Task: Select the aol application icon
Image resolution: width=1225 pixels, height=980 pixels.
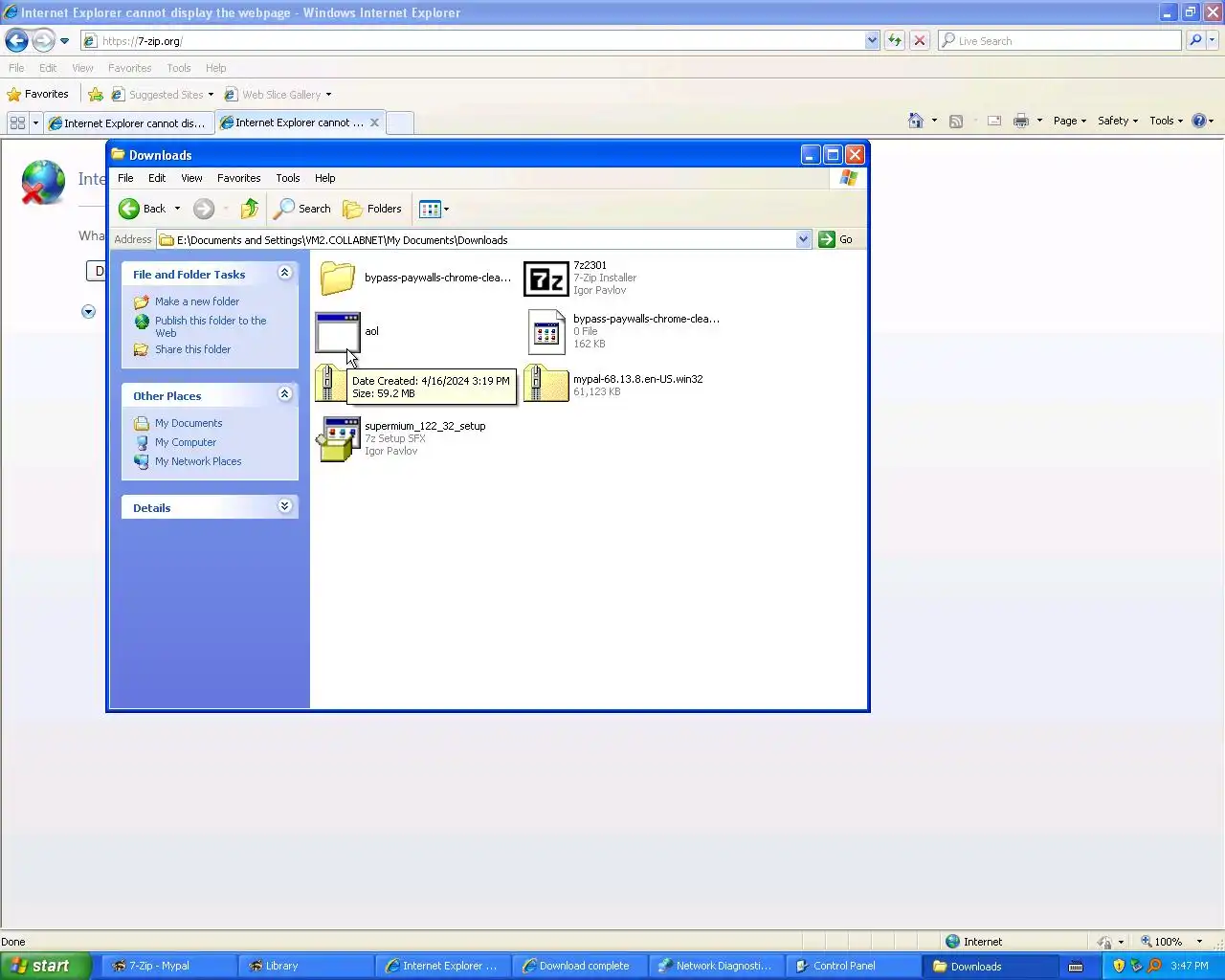Action: click(338, 331)
